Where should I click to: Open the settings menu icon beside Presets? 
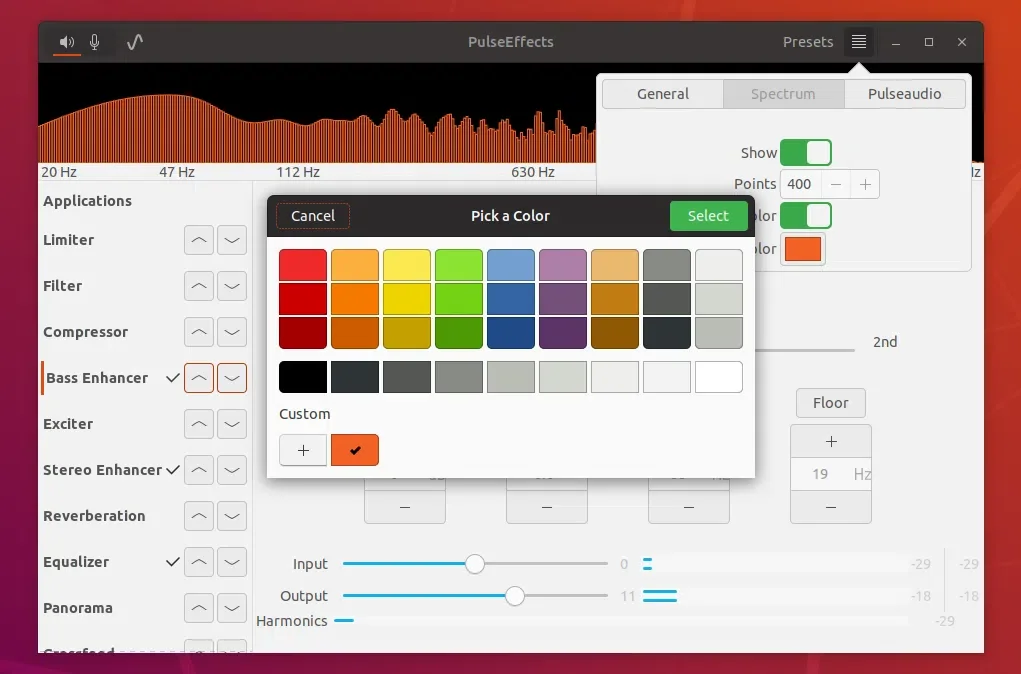(x=858, y=42)
